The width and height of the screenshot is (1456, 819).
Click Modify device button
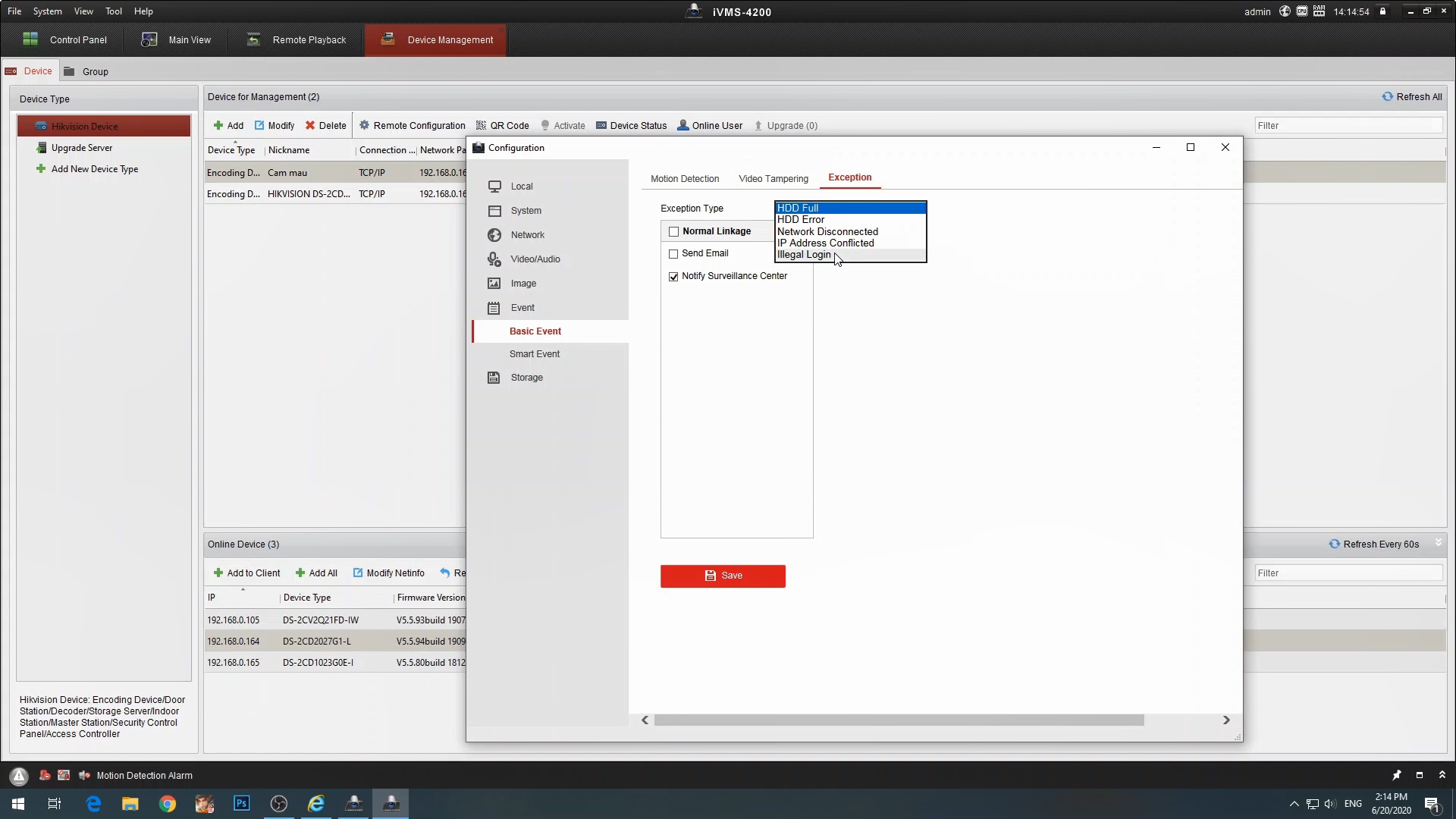(275, 126)
